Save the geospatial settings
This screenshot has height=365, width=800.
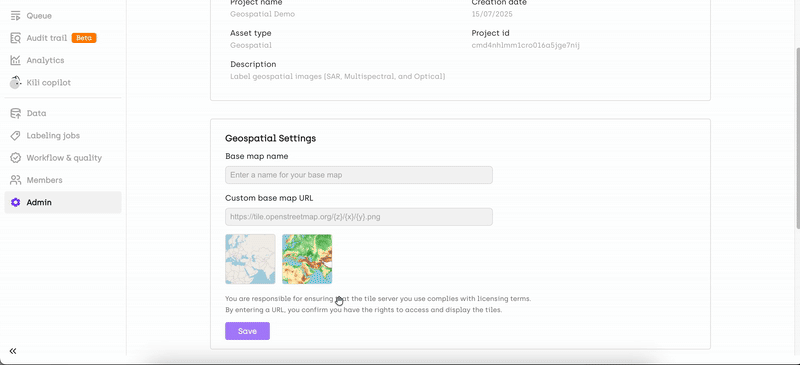[x=247, y=331]
